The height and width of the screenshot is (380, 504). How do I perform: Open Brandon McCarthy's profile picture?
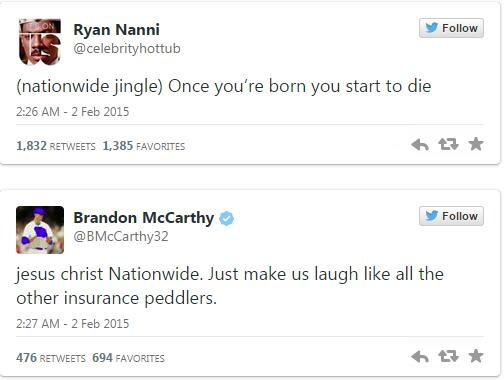[x=40, y=230]
